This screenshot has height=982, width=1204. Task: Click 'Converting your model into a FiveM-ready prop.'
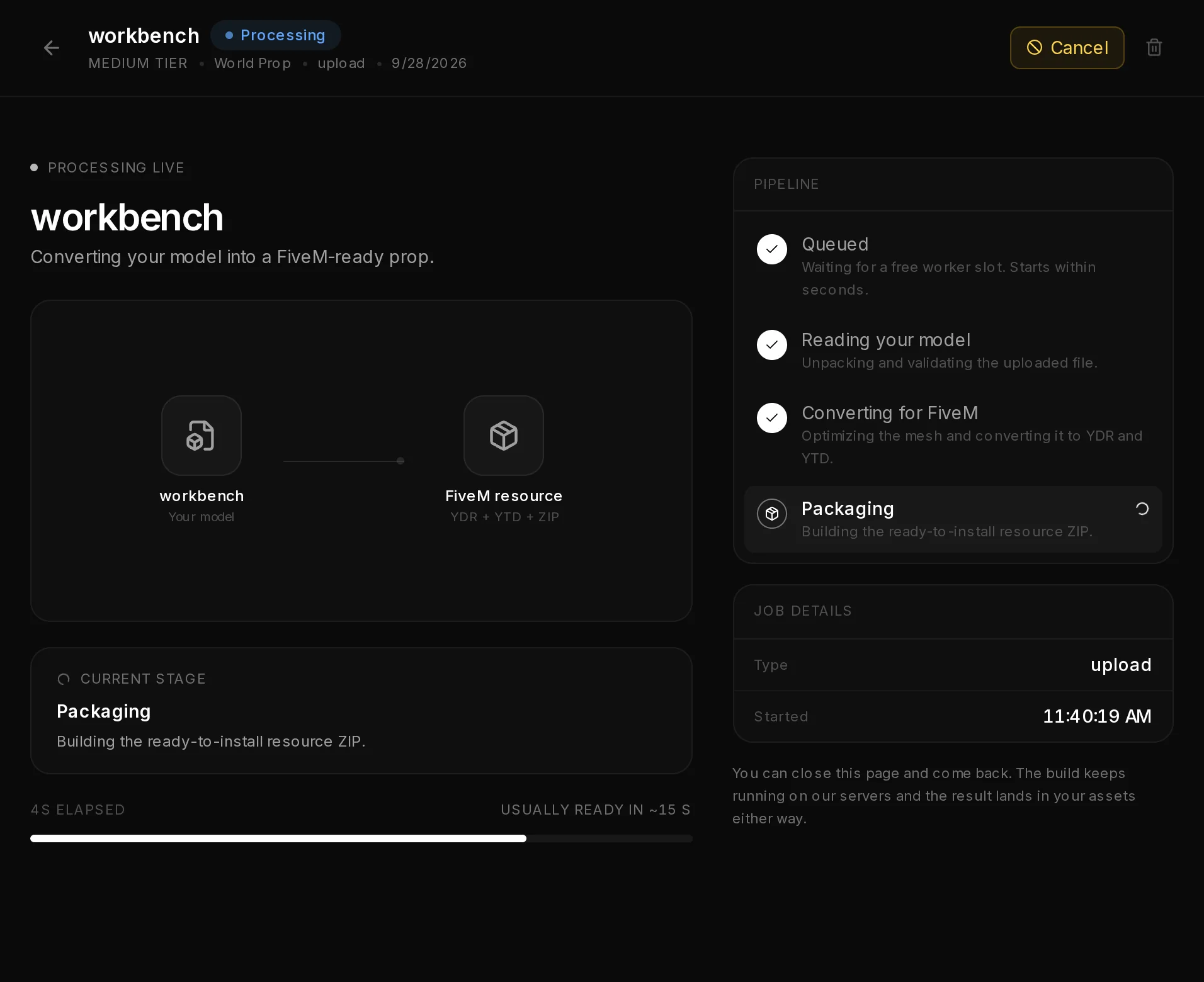[232, 257]
